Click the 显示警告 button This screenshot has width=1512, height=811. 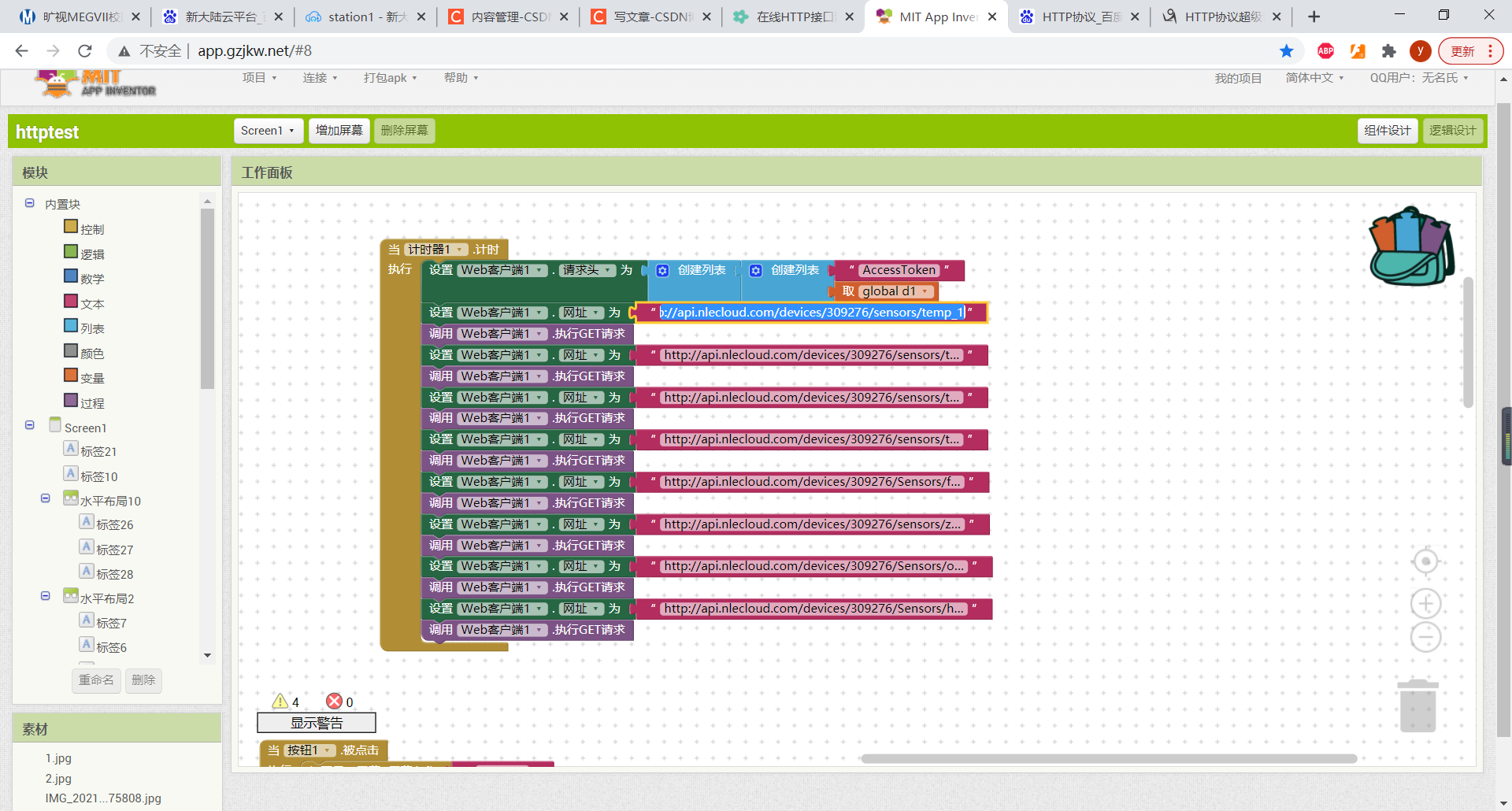tap(317, 723)
